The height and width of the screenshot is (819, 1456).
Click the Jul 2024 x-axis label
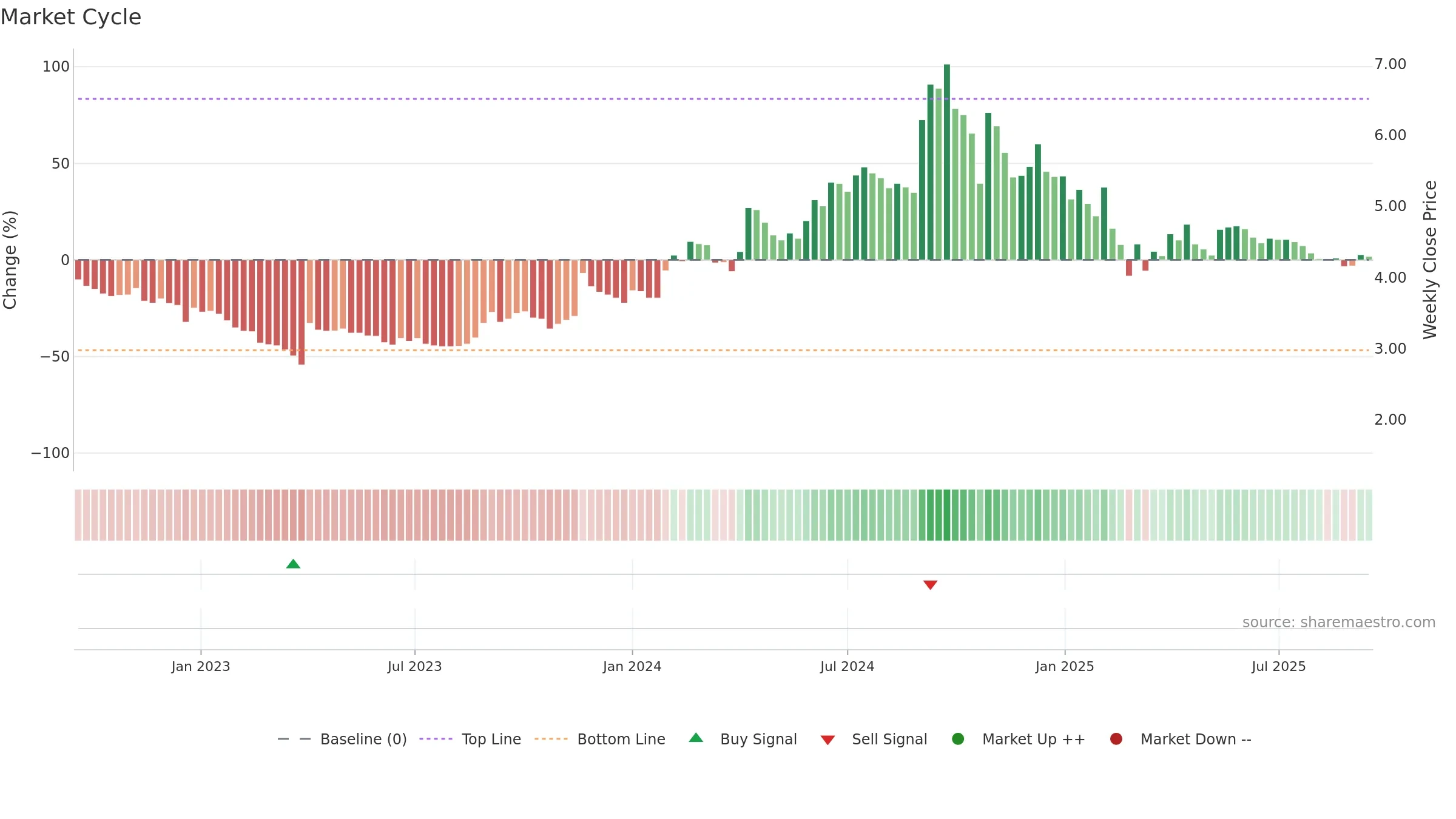848,666
